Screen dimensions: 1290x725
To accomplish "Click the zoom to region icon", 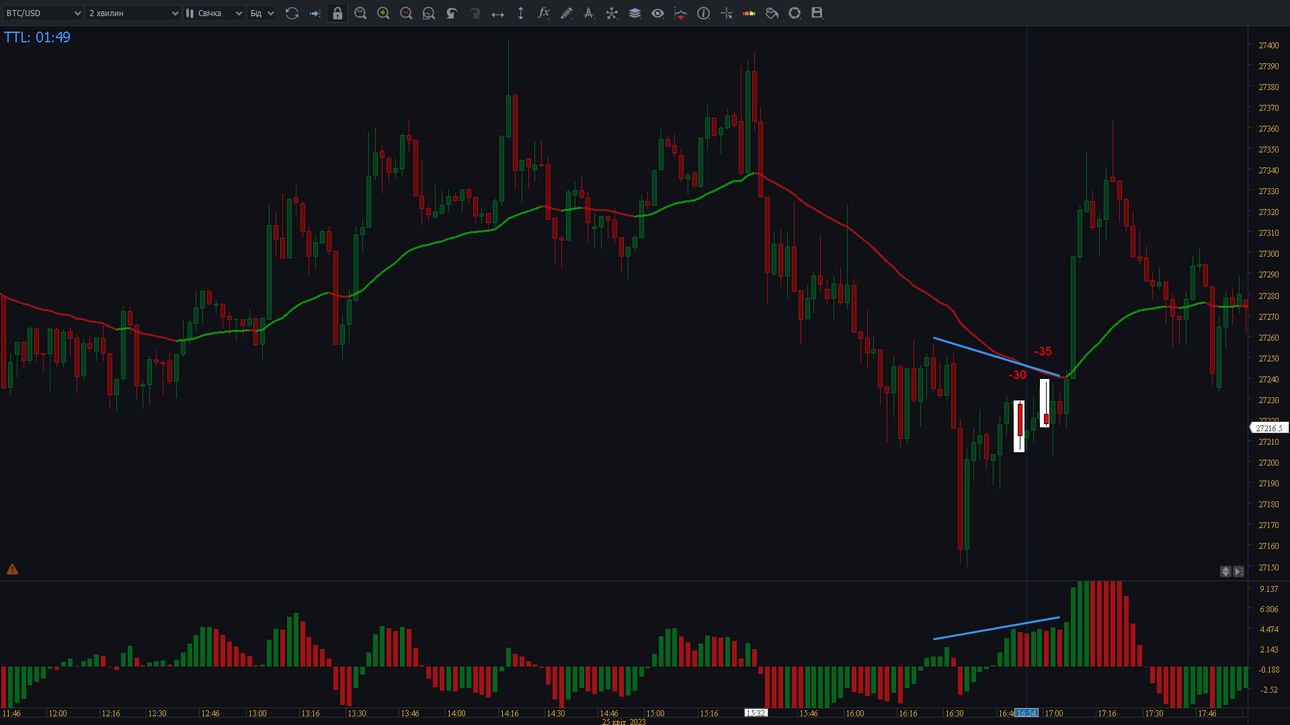I will [x=429, y=13].
